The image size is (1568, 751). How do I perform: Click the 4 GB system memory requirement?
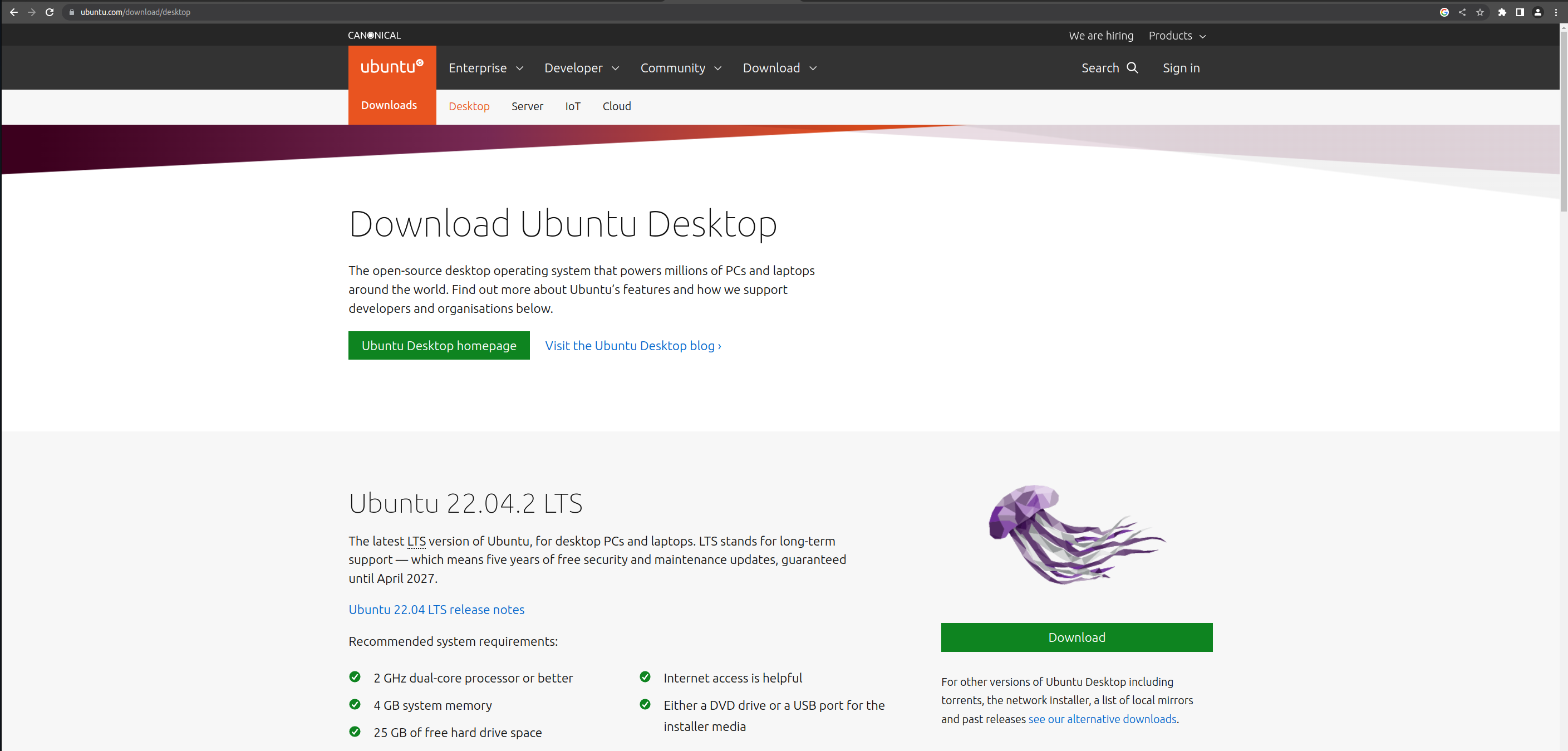433,705
